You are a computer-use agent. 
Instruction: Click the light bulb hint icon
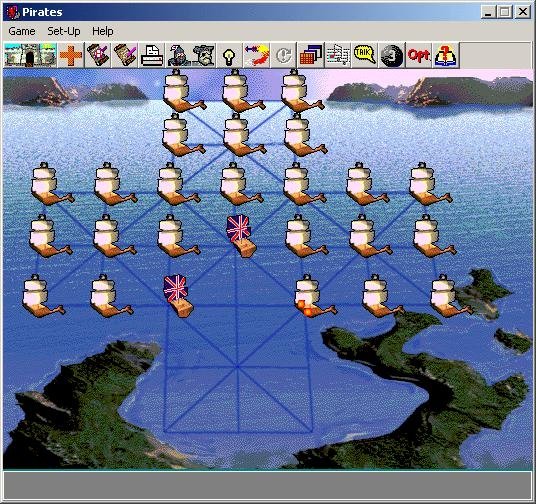click(229, 55)
